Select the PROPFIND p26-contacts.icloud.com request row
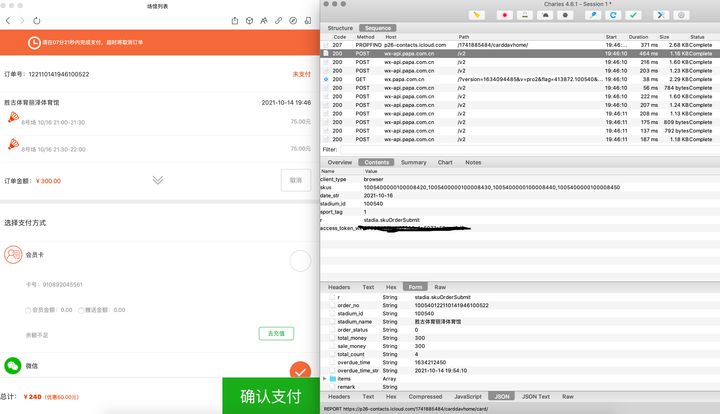The width and height of the screenshot is (720, 414). click(520, 45)
